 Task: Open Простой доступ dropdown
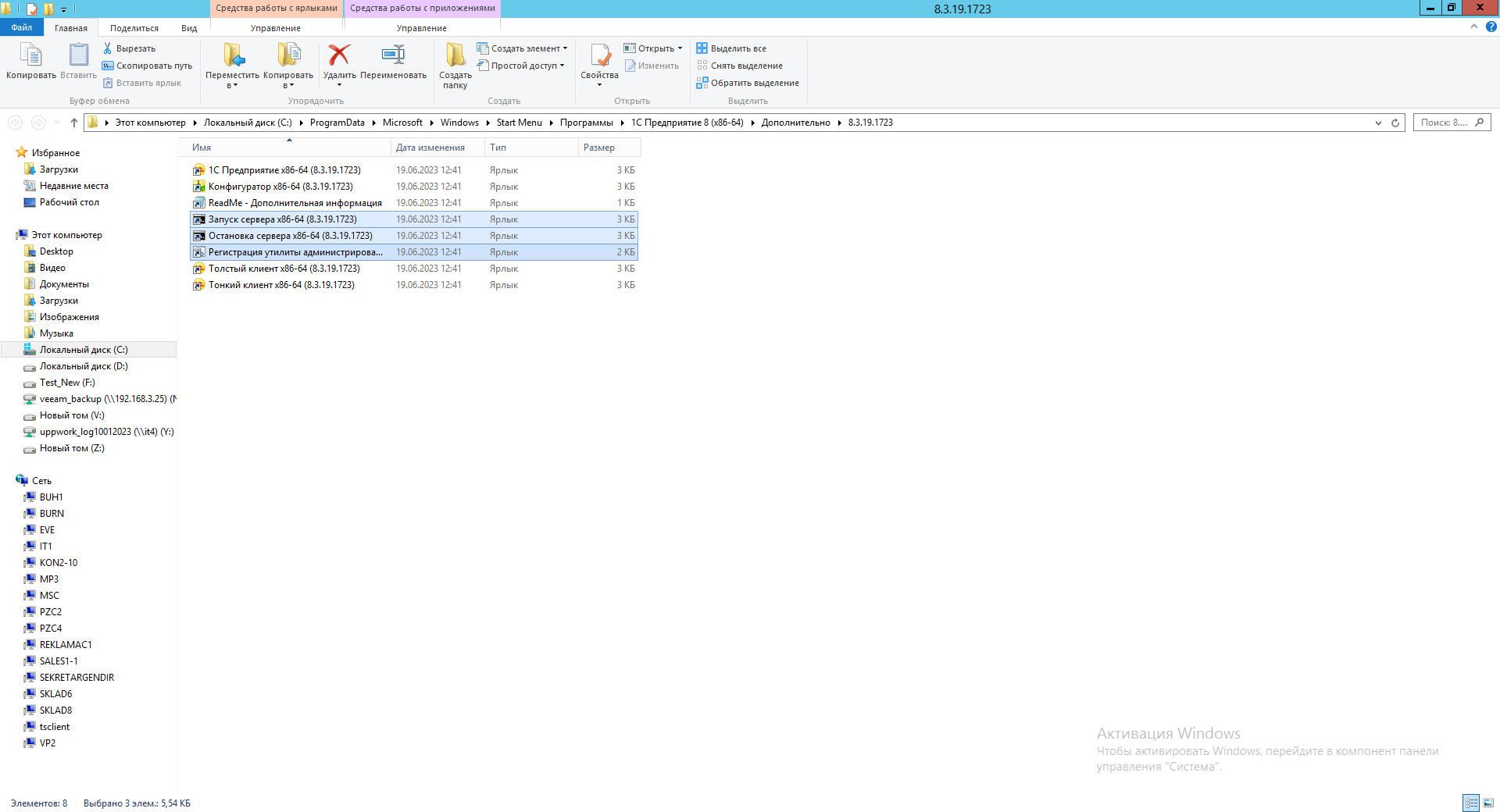[x=521, y=66]
